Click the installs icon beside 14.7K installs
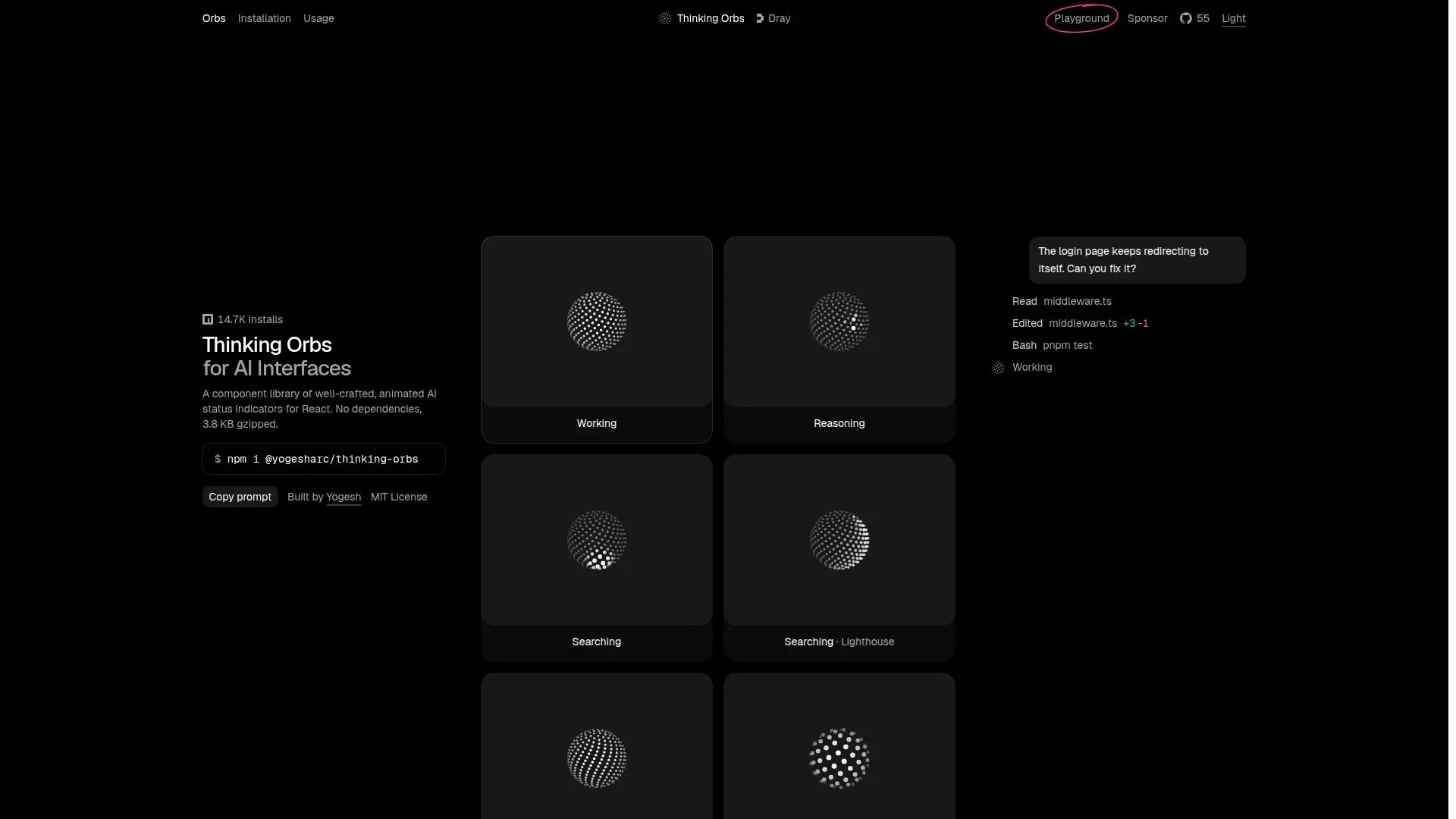Screen dimensions: 1456x819 pos(208,319)
